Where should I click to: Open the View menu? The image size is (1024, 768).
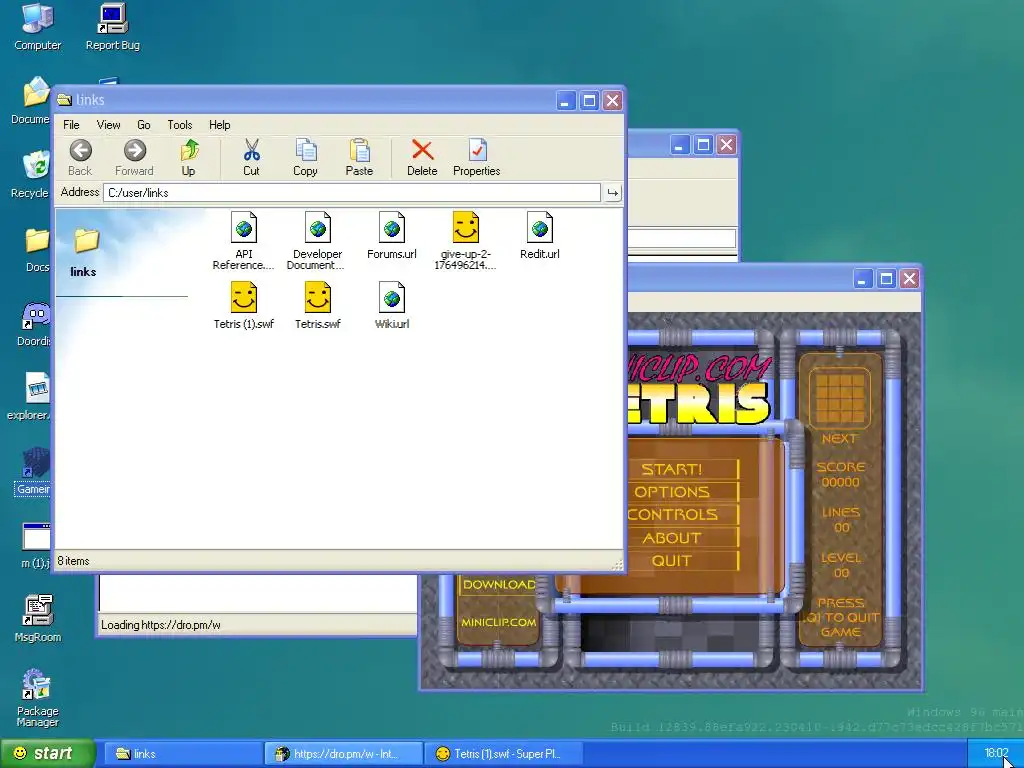click(108, 125)
